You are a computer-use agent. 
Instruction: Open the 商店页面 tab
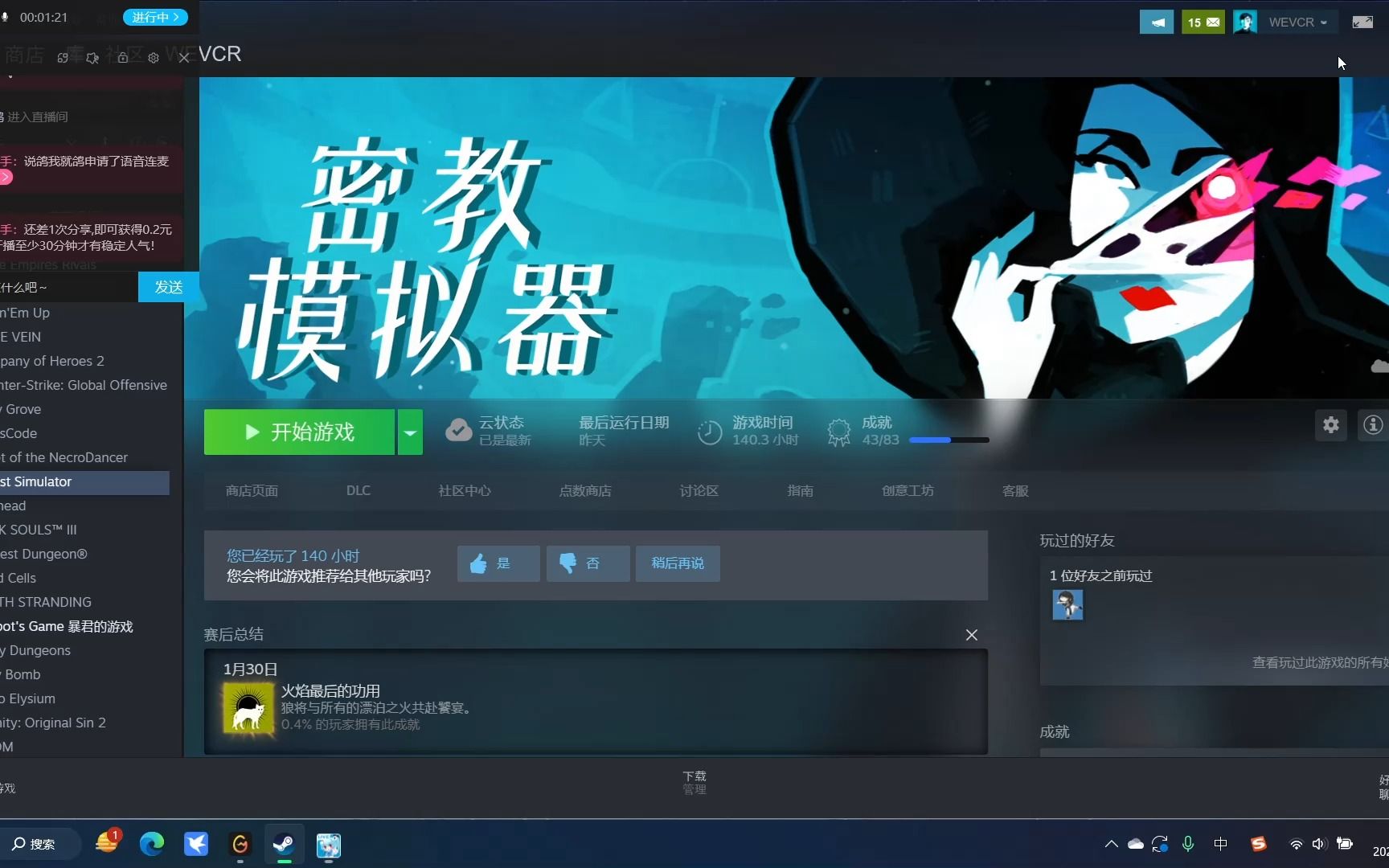(252, 490)
